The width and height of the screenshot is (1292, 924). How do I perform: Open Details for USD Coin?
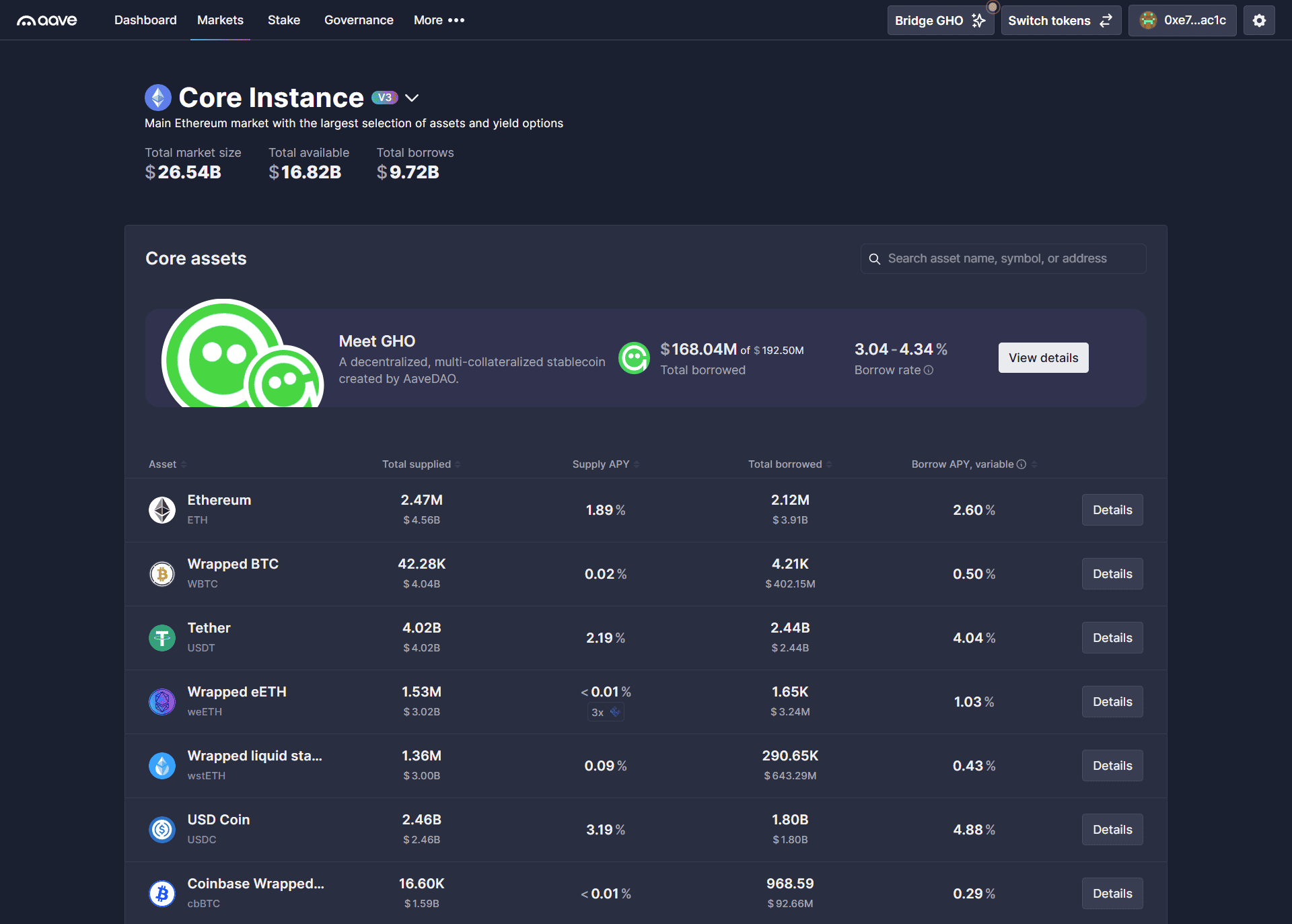point(1112,830)
